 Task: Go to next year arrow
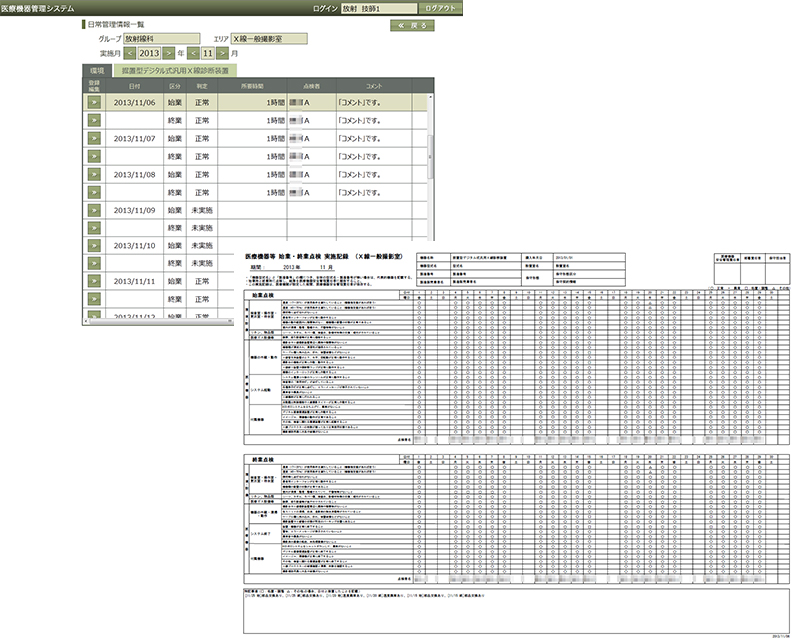pyautogui.click(x=168, y=53)
